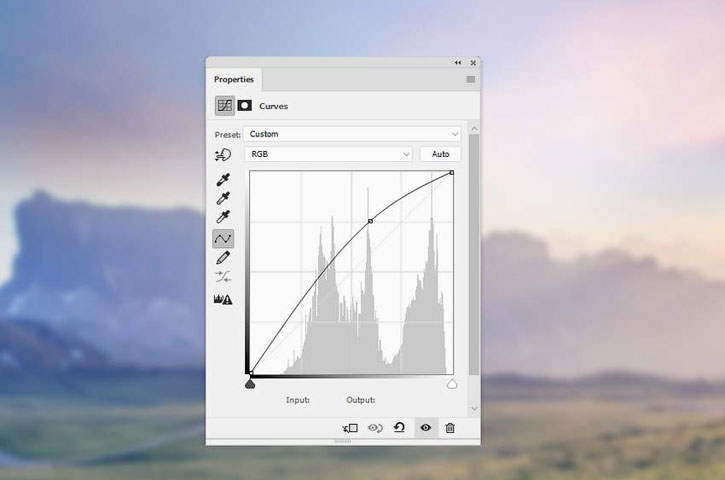Pick the black point eyedropper
Image resolution: width=725 pixels, height=480 pixels.
tap(223, 180)
